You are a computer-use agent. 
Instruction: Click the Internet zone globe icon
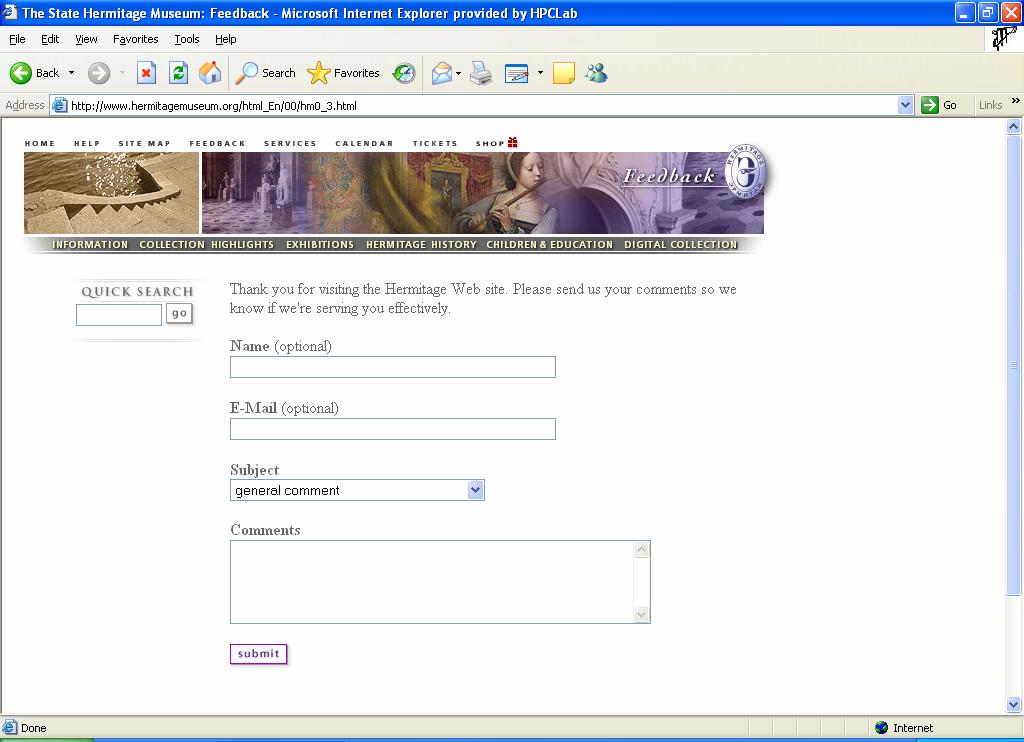coord(882,728)
